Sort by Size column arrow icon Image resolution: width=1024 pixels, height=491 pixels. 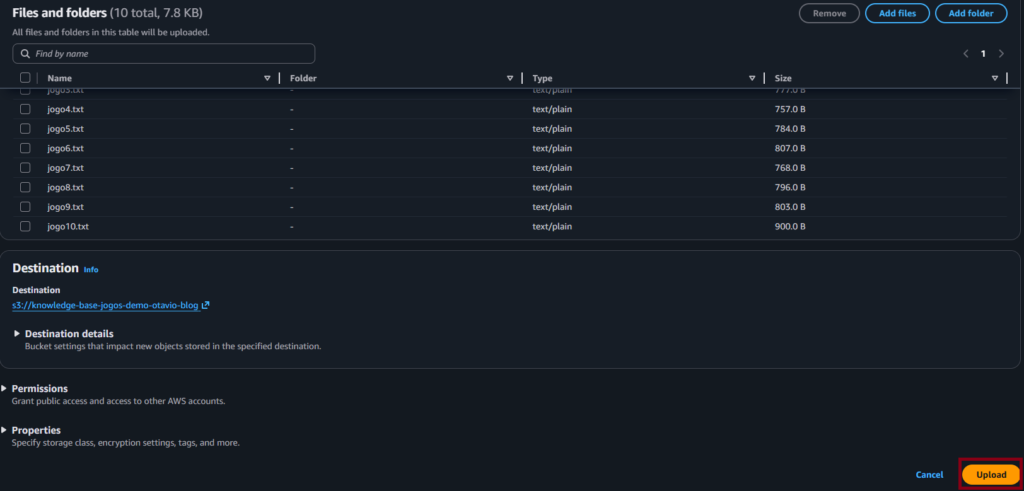[x=994, y=78]
